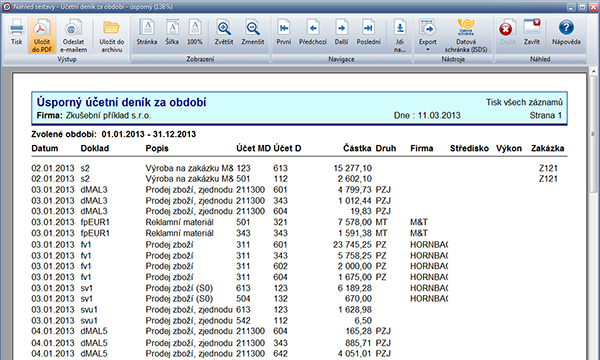Click the Navigace group label
This screenshot has height=360, width=600.
tap(341, 59)
